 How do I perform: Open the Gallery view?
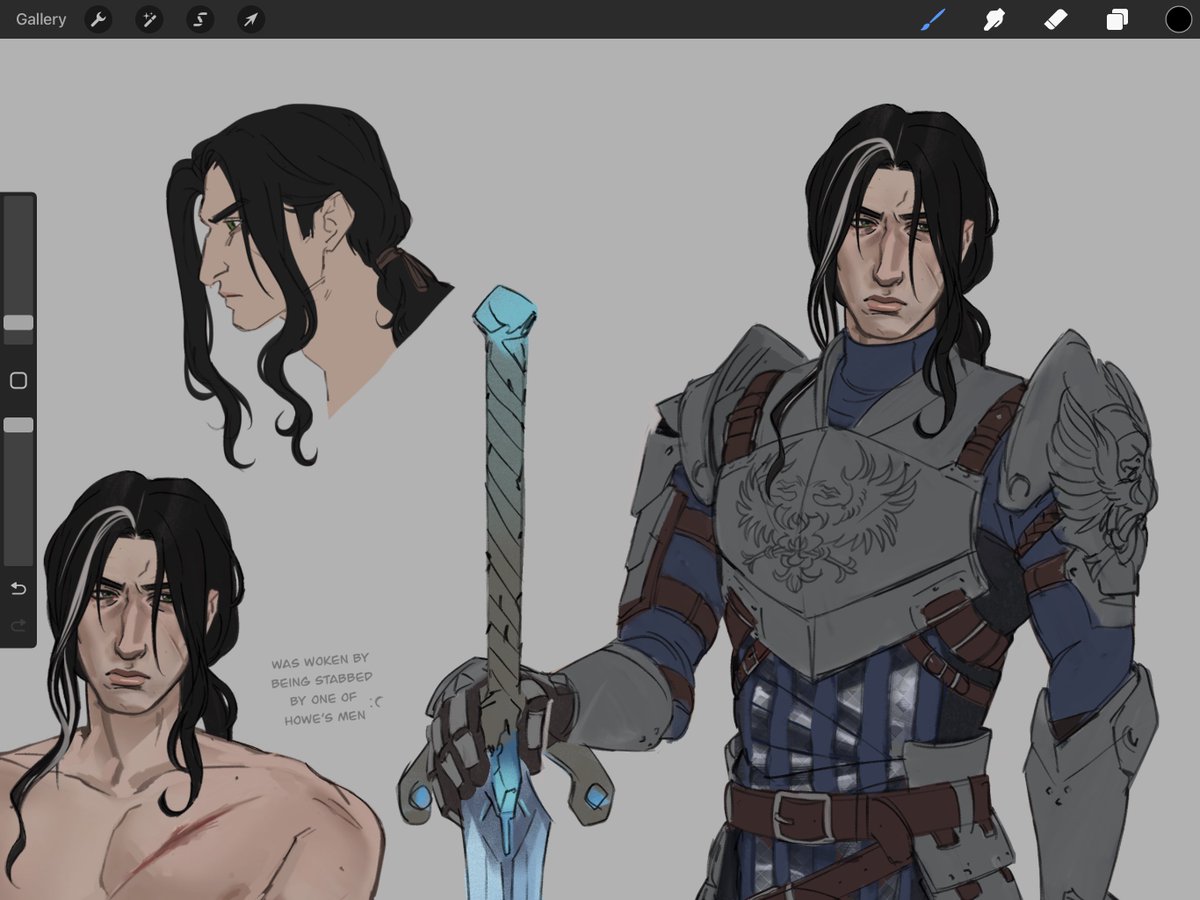point(41,19)
